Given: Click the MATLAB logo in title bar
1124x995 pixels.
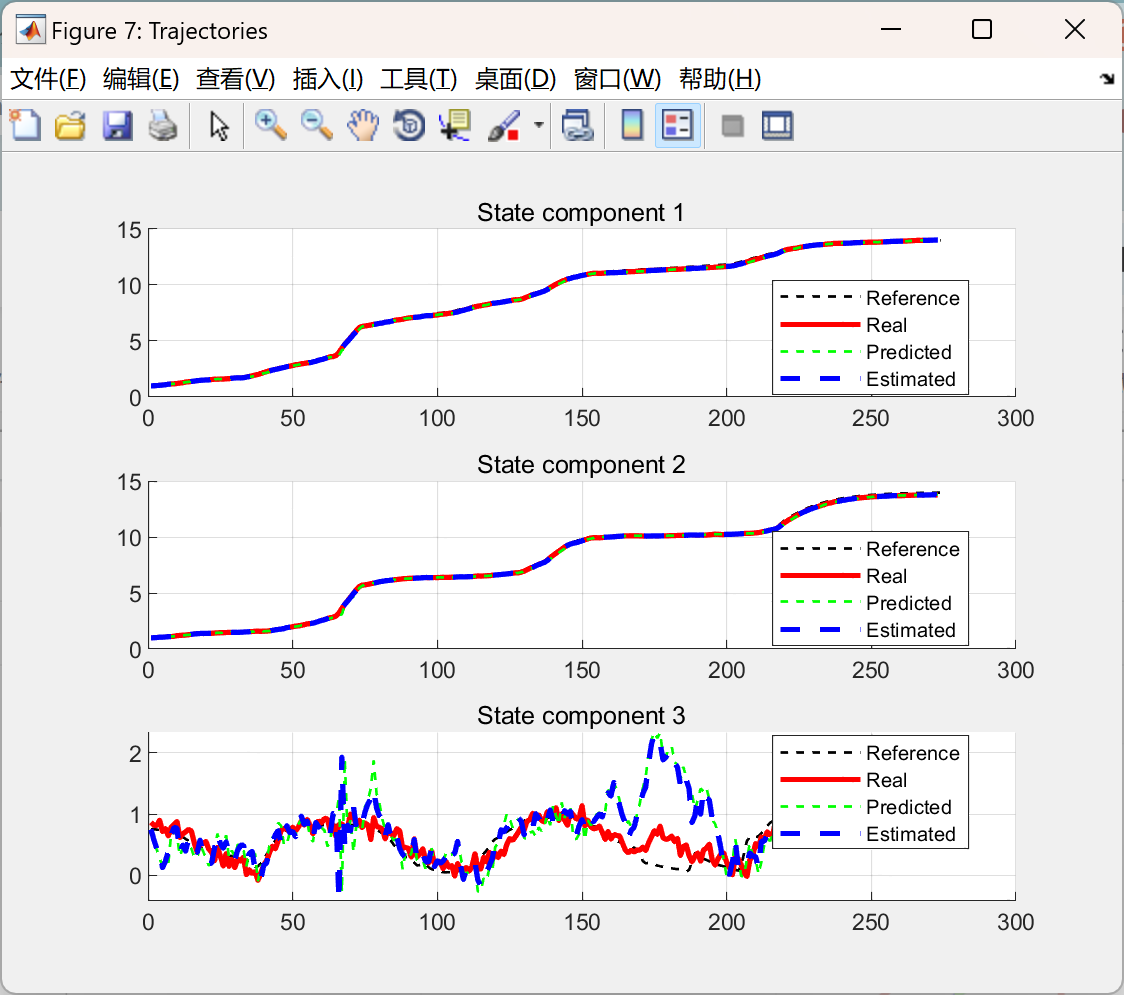Looking at the screenshot, I should [30, 30].
